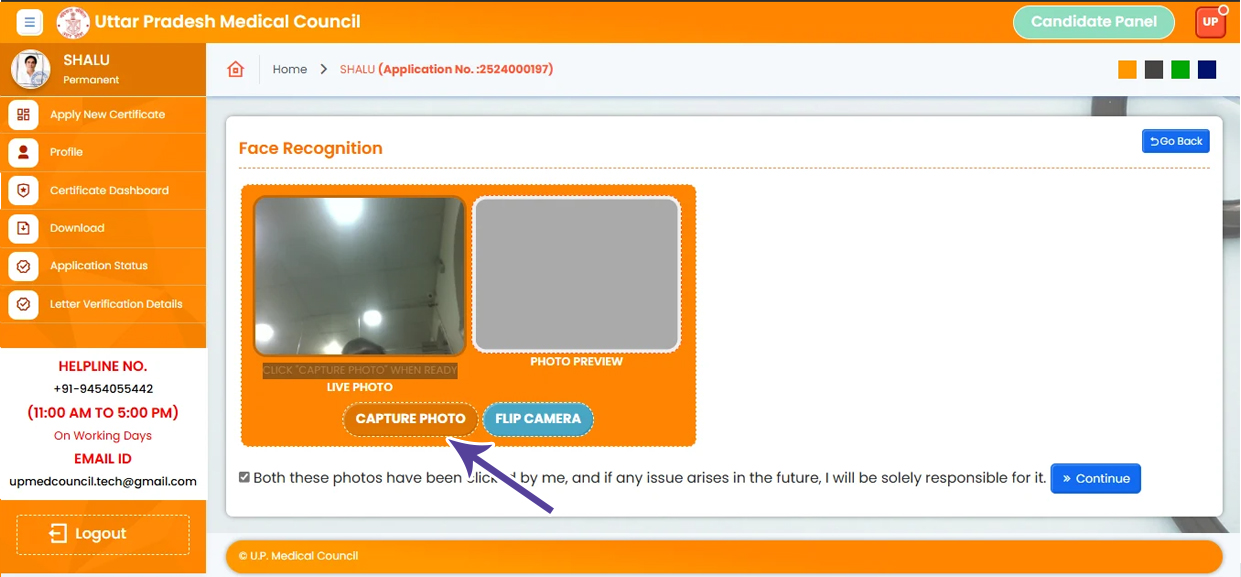
Task: Click the home icon in breadcrumb
Action: (236, 69)
